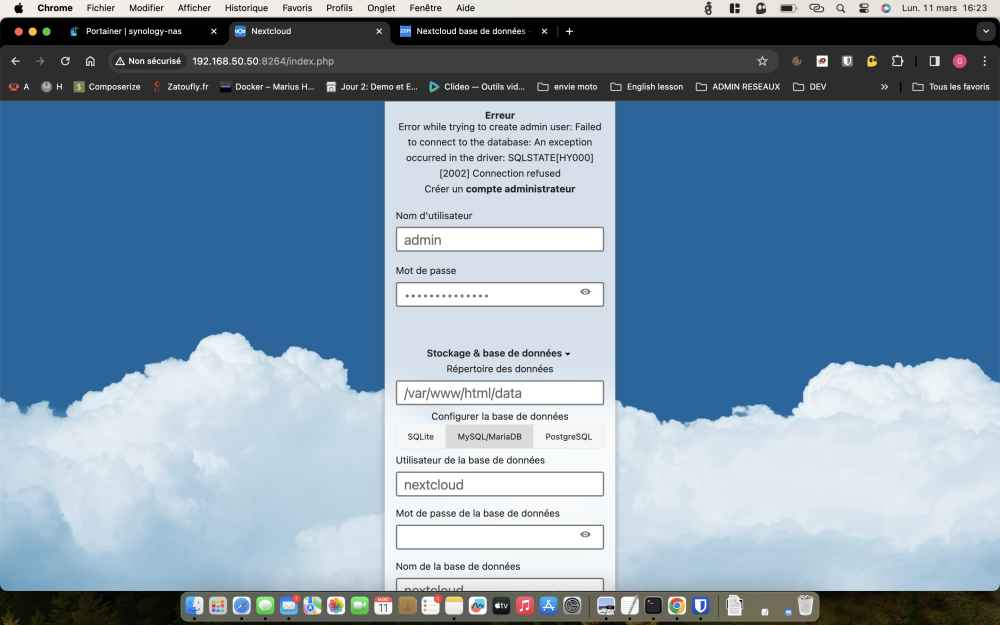Open Spotlight search in menu bar
Viewport: 1000px width, 625px height.
pyautogui.click(x=841, y=8)
